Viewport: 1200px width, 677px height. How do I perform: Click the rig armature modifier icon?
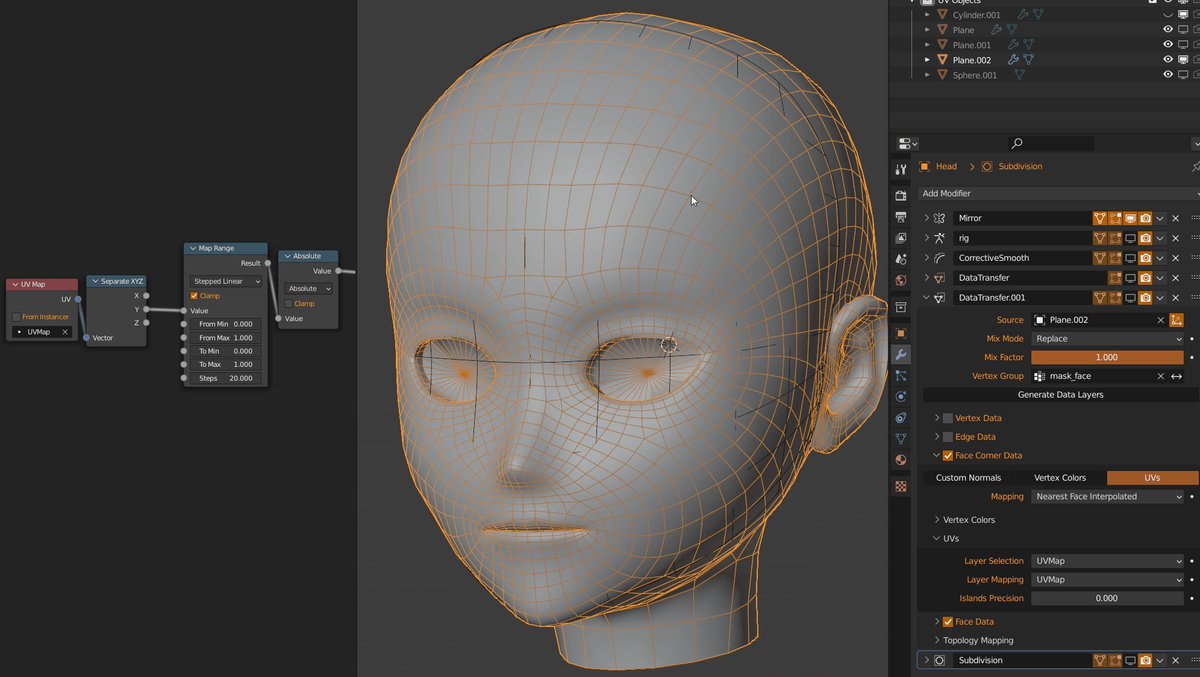click(939, 238)
